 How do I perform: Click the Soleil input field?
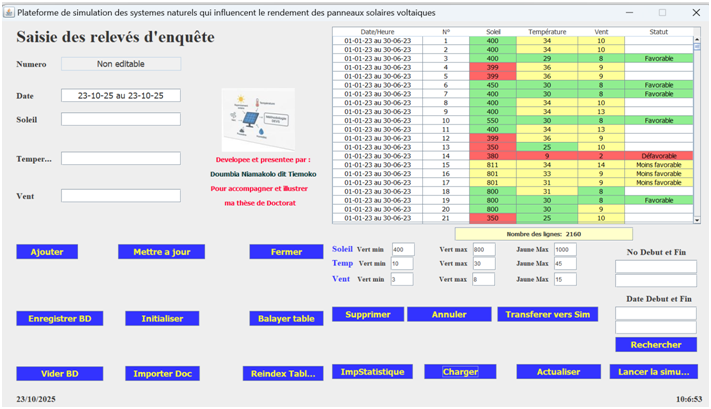[x=121, y=119]
